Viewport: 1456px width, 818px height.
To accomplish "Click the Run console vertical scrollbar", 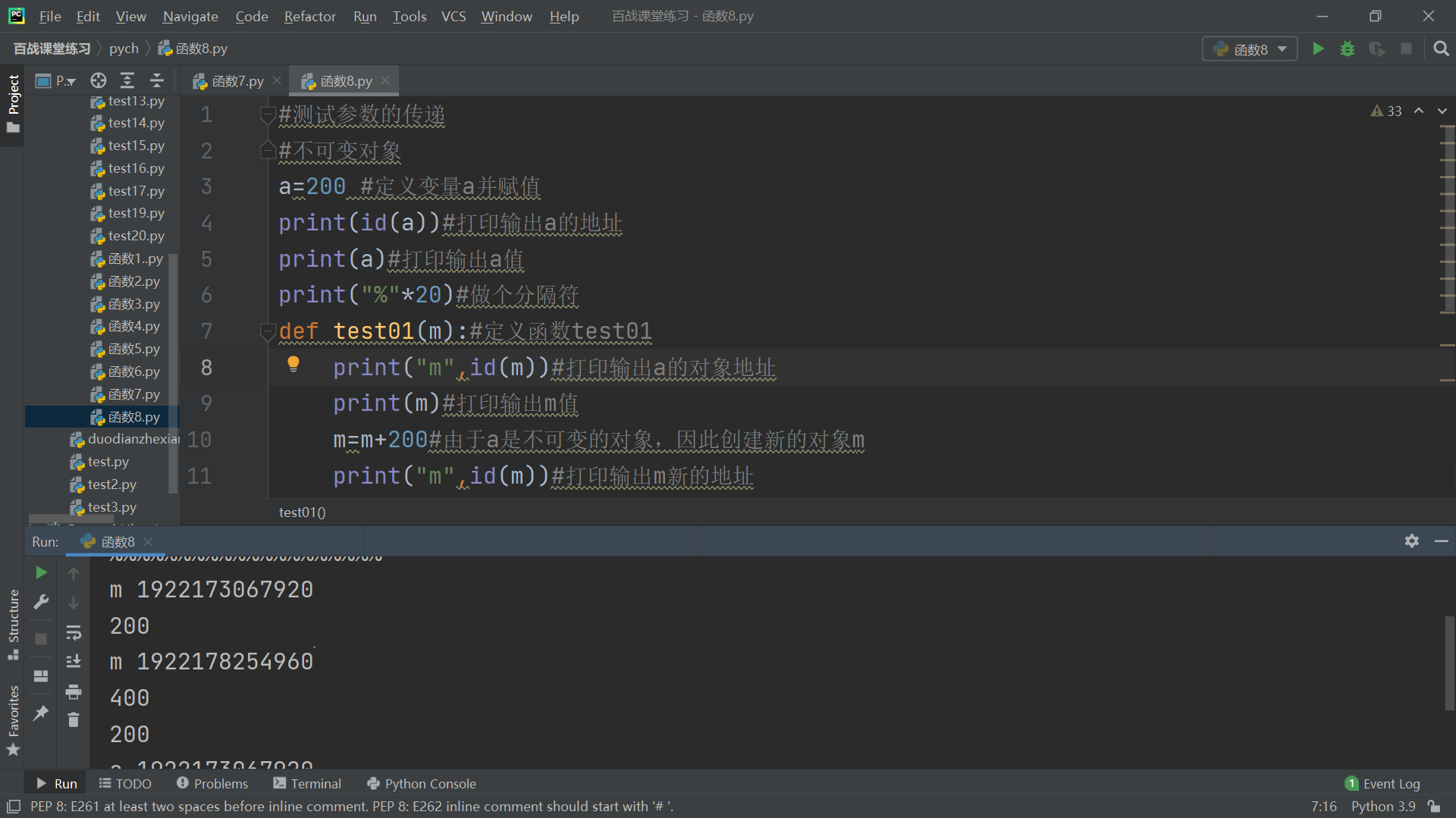I will coord(1449,663).
